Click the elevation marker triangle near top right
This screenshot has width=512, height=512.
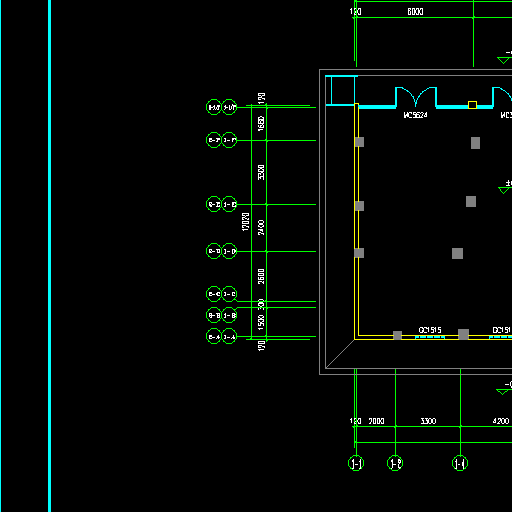503,60
